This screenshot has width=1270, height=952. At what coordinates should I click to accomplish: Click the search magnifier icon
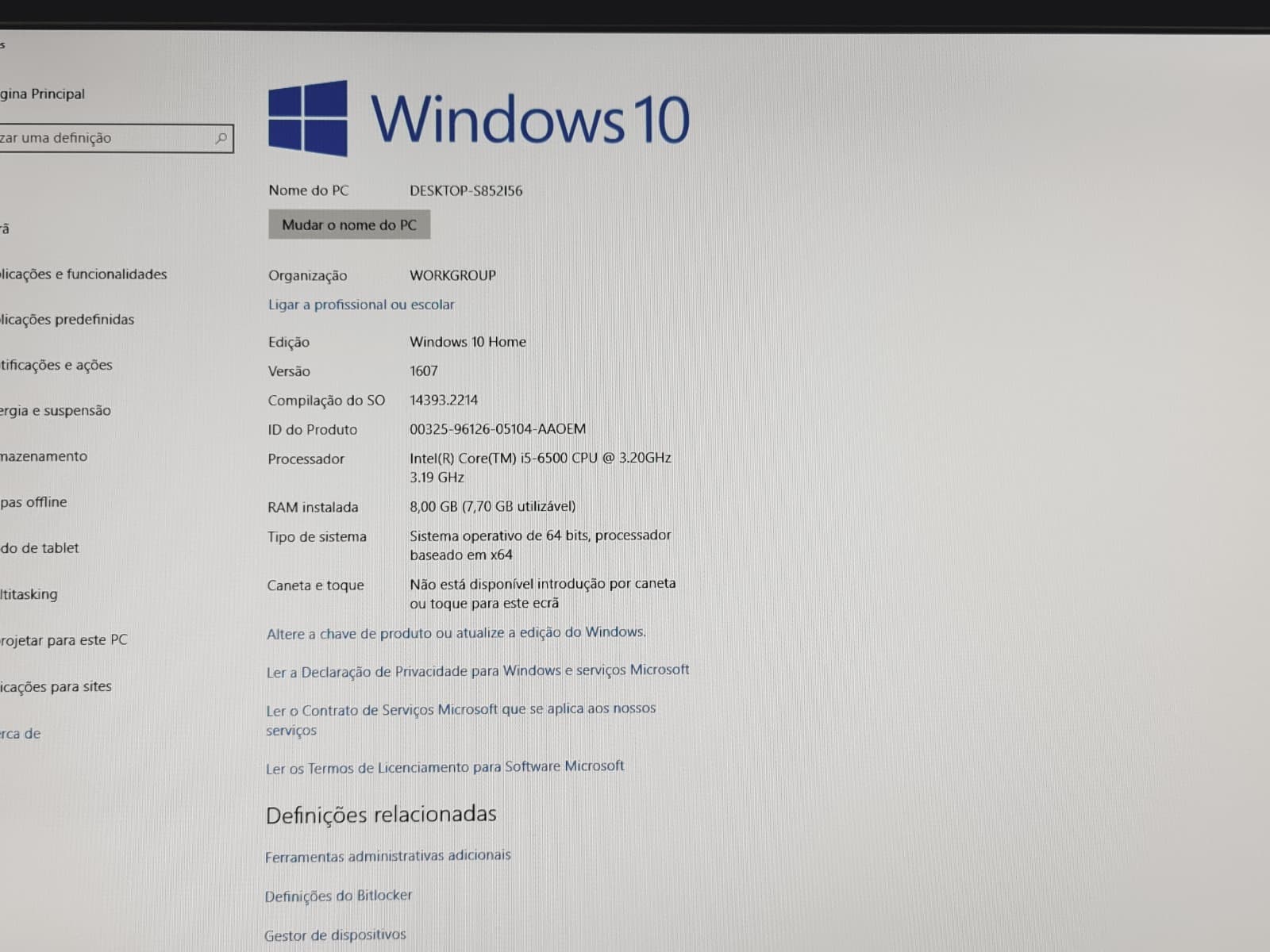(x=221, y=139)
